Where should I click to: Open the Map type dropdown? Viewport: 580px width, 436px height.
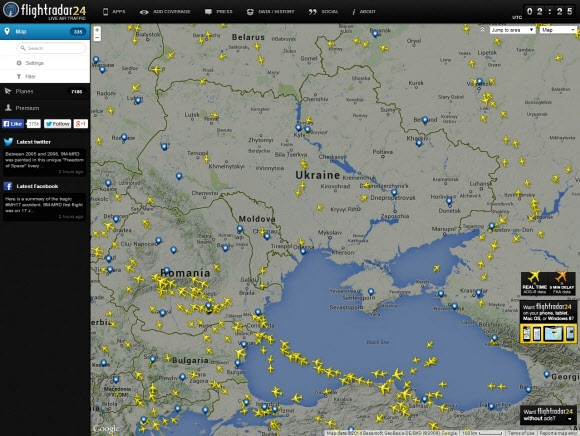[558, 30]
